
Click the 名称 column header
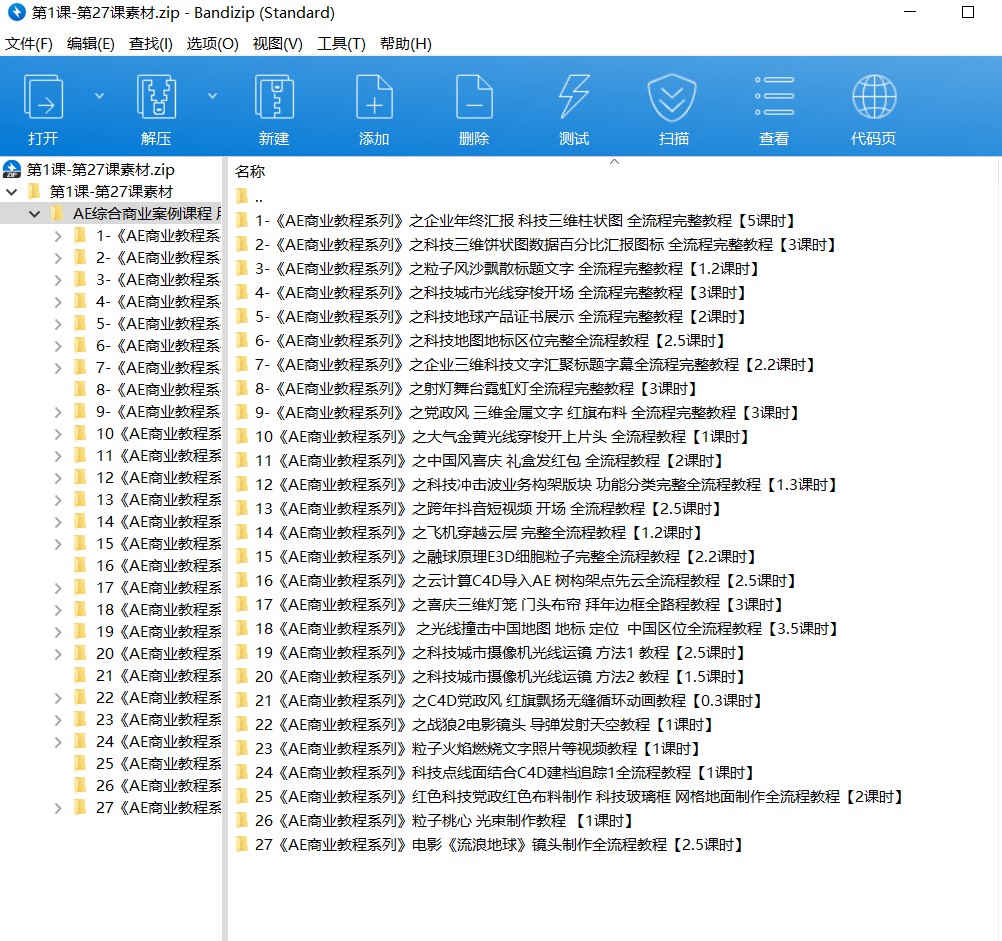[250, 171]
